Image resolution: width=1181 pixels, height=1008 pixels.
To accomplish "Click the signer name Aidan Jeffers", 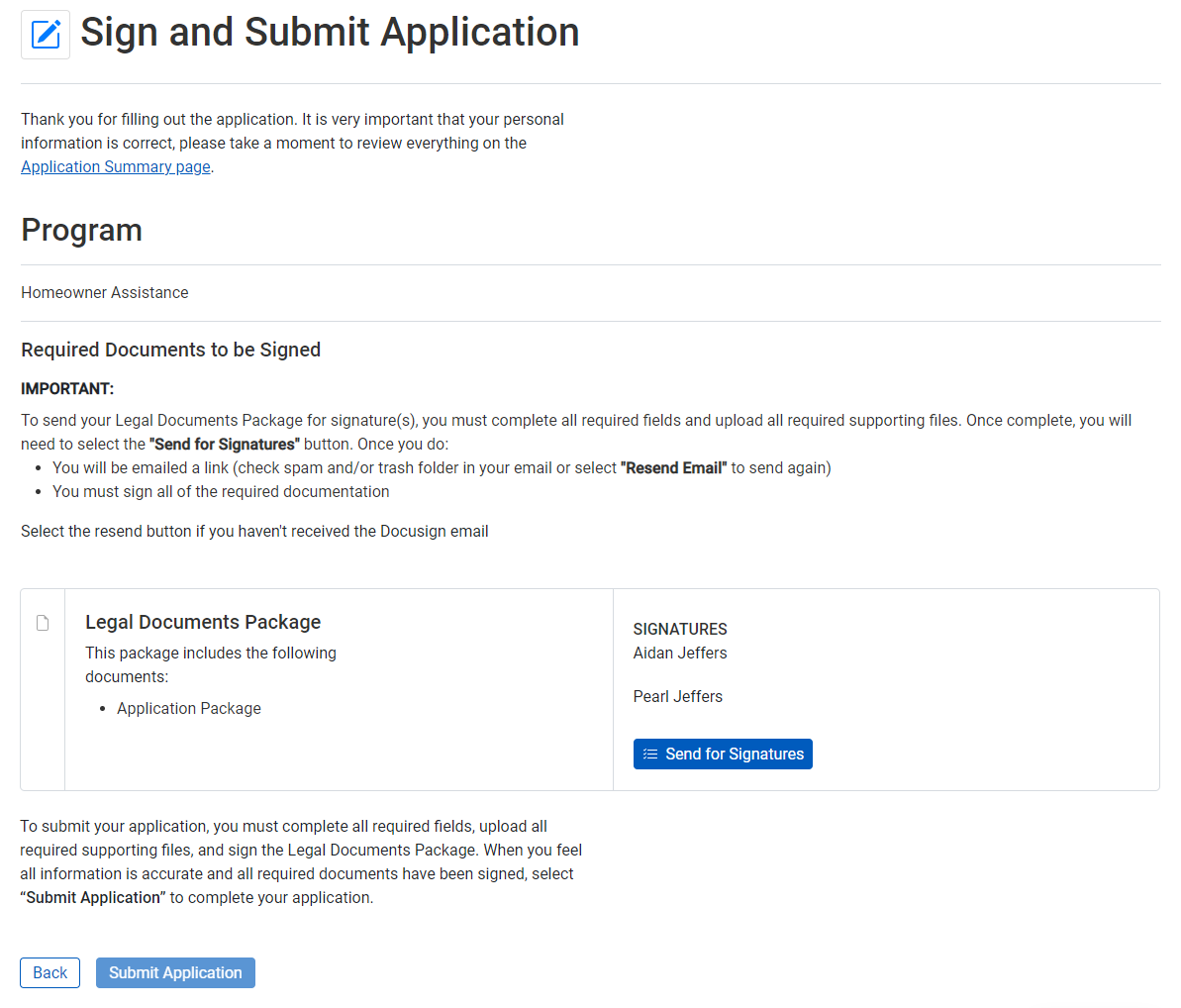I will click(680, 653).
